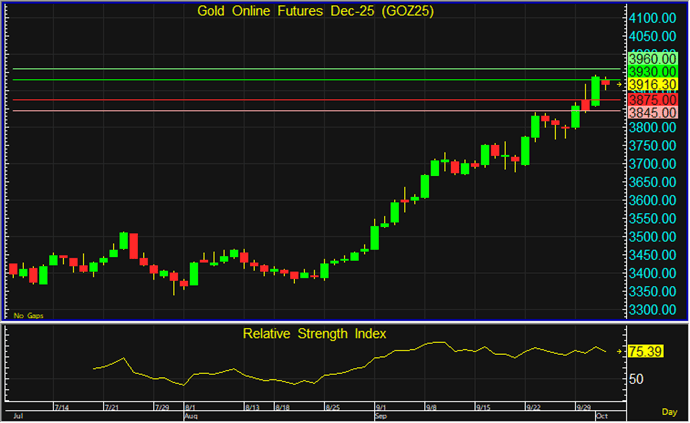Screen dimensions: 690x423
Task: Click the Aug month label
Action: point(190,416)
